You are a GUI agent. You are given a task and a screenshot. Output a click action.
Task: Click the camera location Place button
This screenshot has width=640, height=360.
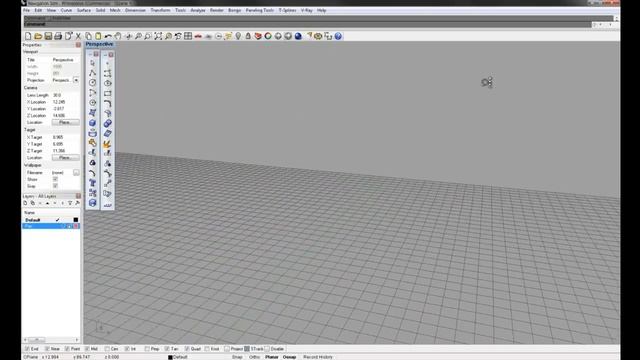(65, 122)
